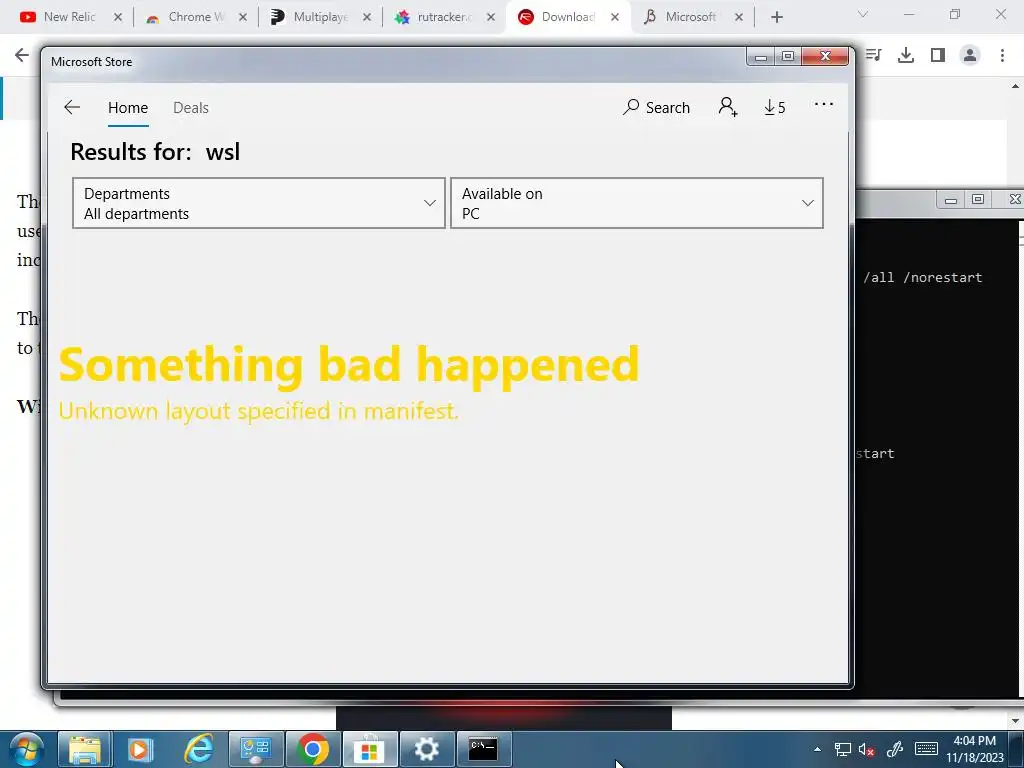Launch Windows Media Player from taskbar

(141, 750)
